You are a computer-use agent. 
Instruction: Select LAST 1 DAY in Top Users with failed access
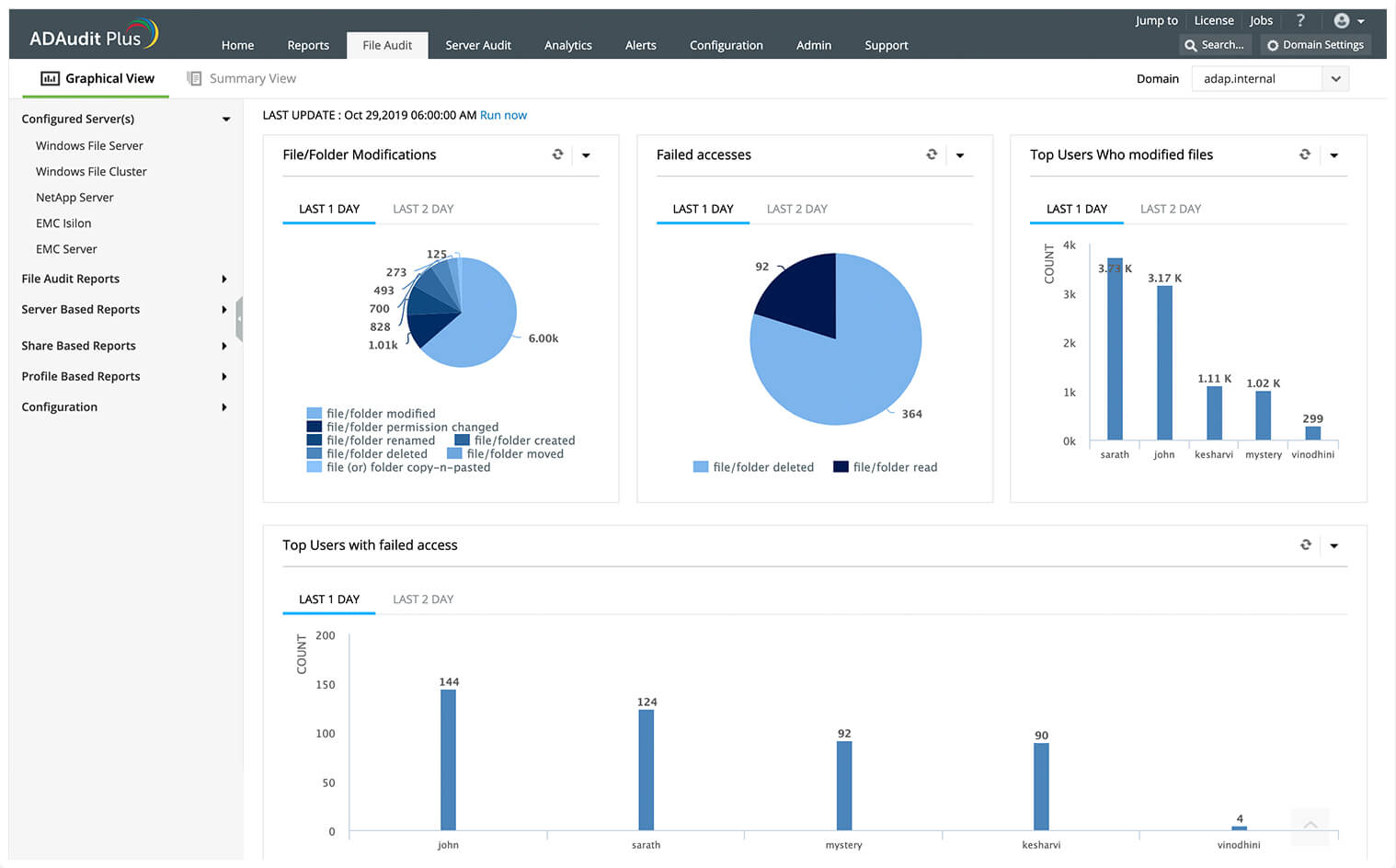328,599
